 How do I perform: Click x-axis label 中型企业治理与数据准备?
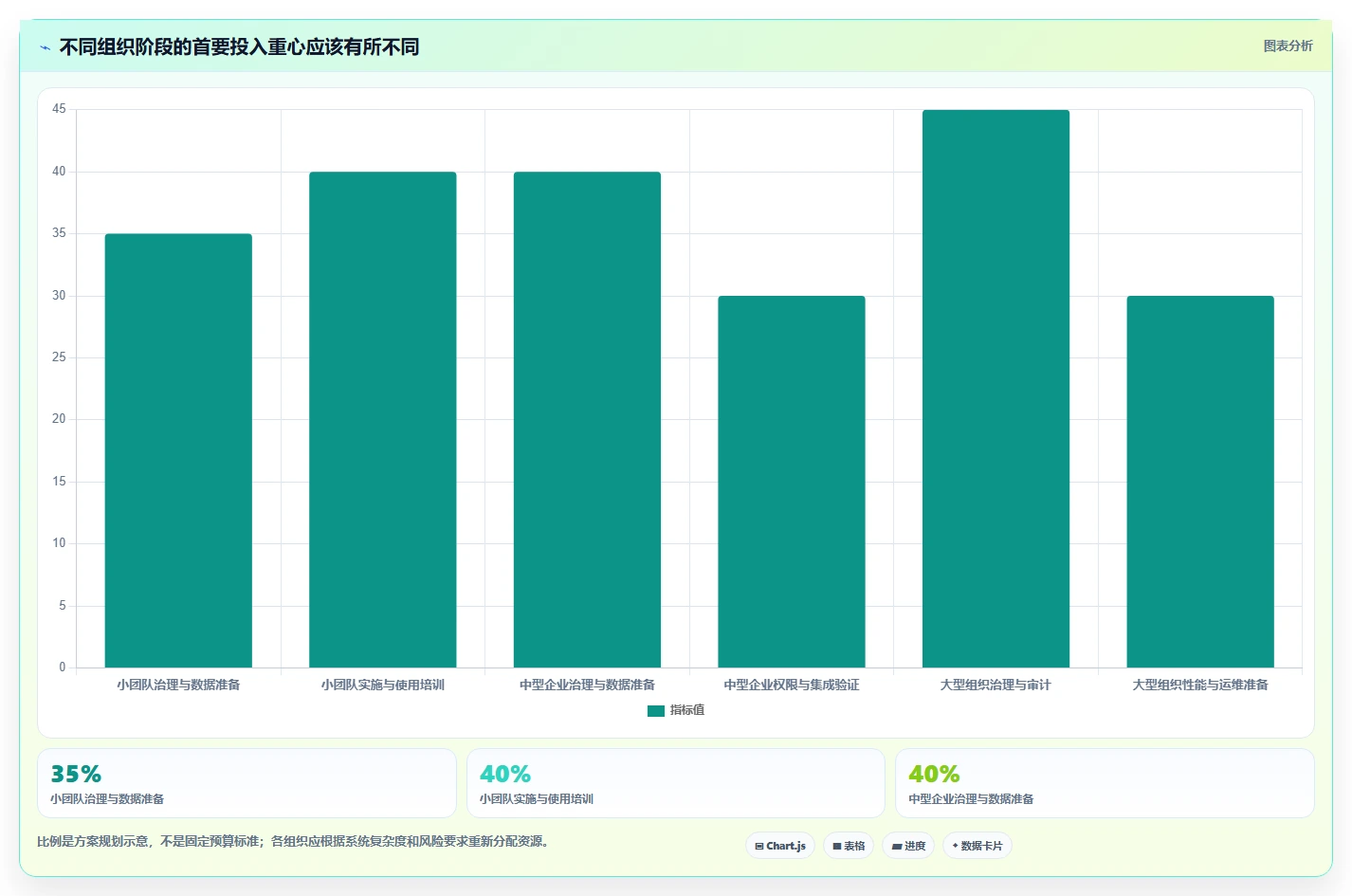pyautogui.click(x=587, y=685)
